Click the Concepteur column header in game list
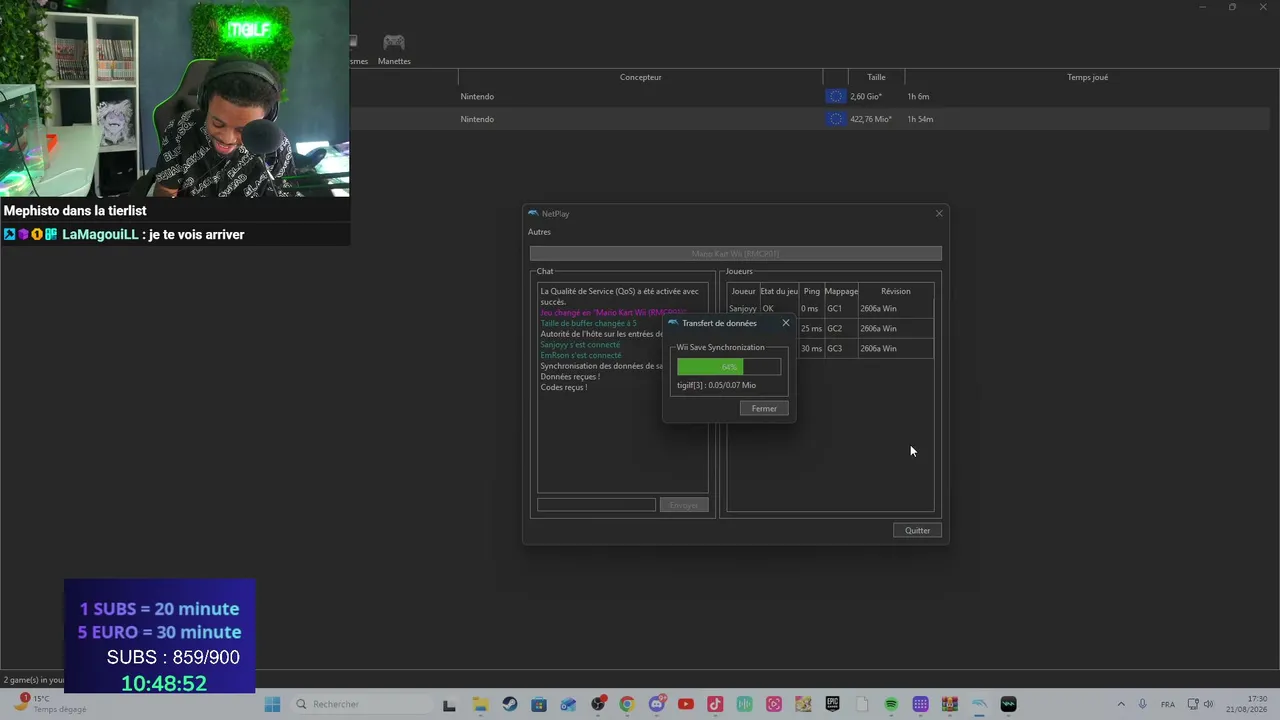The image size is (1280, 720). (640, 77)
